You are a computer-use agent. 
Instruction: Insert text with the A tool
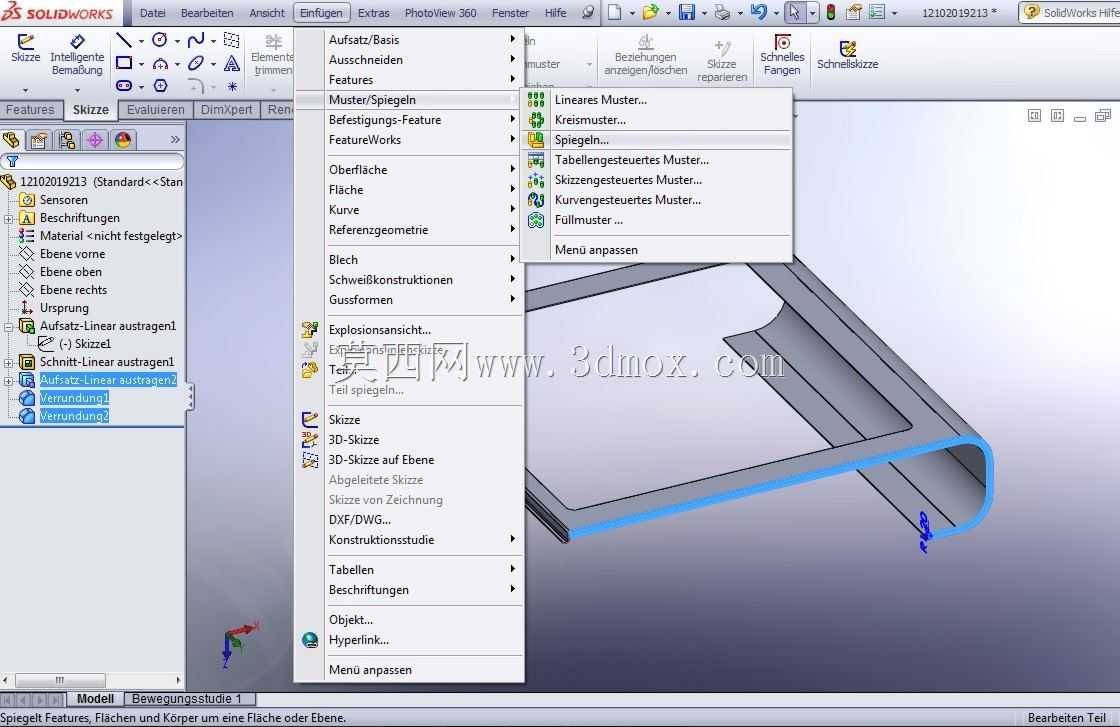[x=231, y=64]
